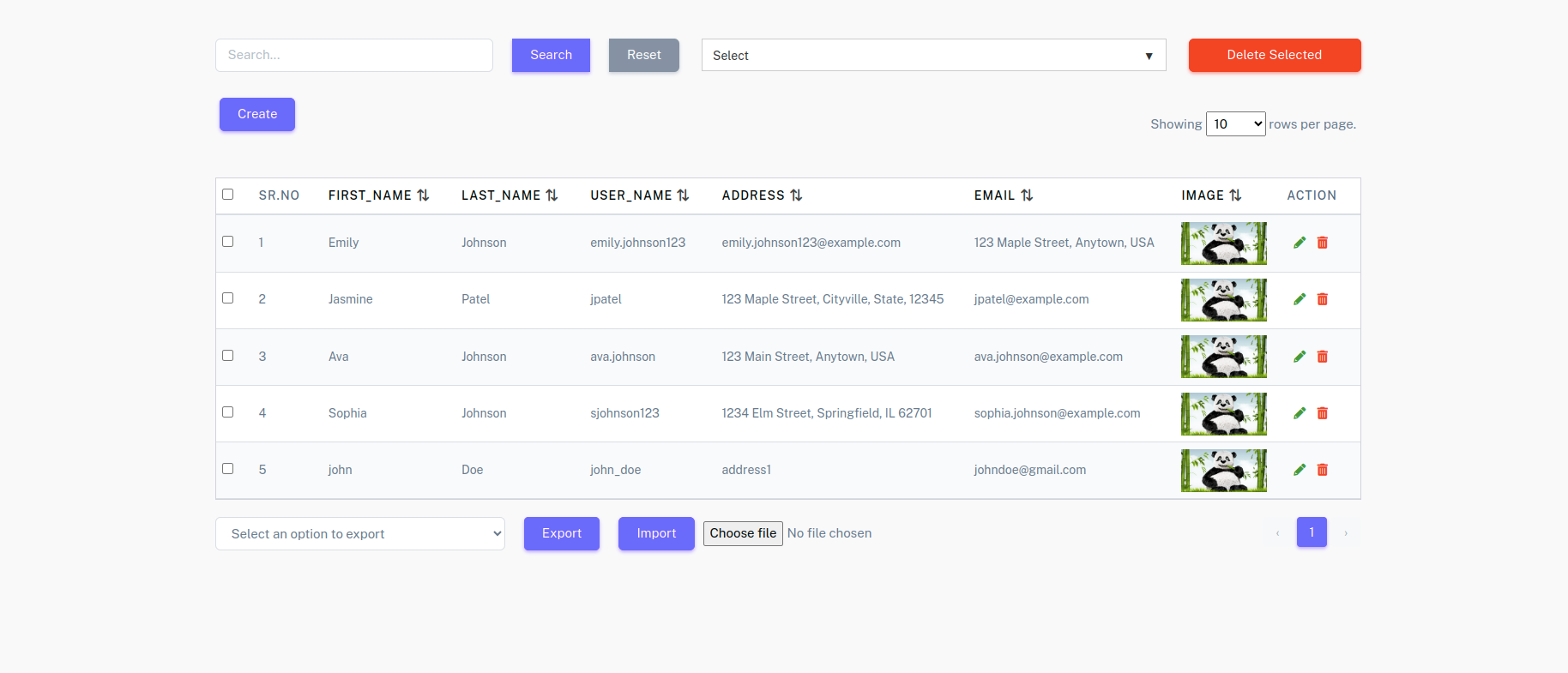Click the pencil icon for john Doe
The height and width of the screenshot is (673, 1568).
[x=1299, y=470]
